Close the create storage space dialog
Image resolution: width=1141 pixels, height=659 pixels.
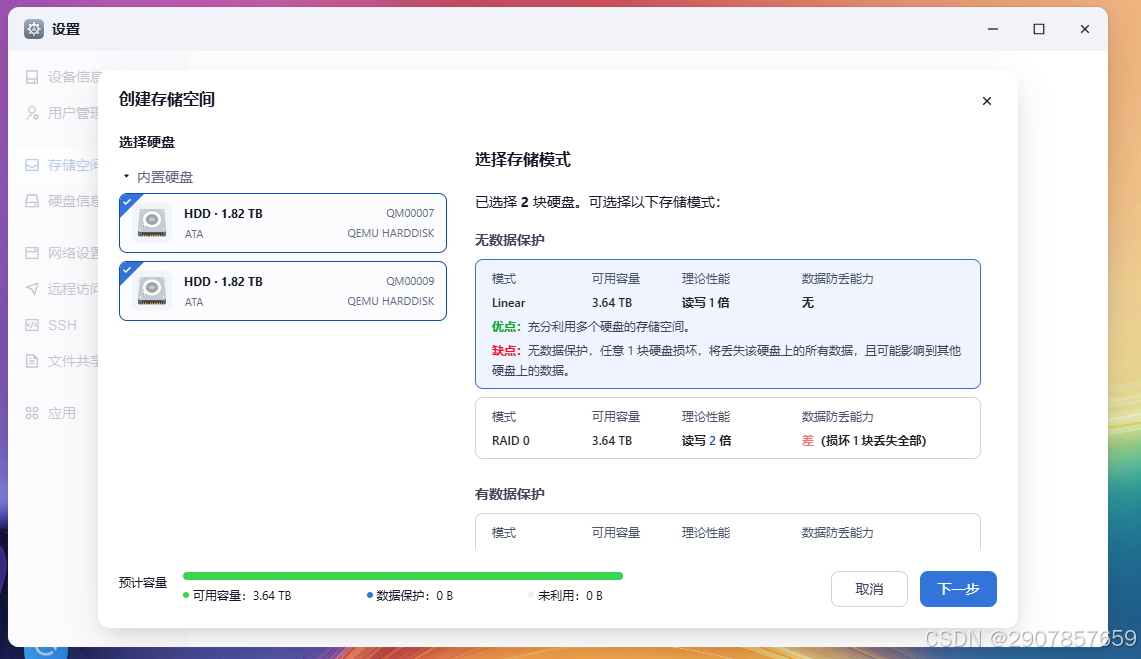(987, 101)
